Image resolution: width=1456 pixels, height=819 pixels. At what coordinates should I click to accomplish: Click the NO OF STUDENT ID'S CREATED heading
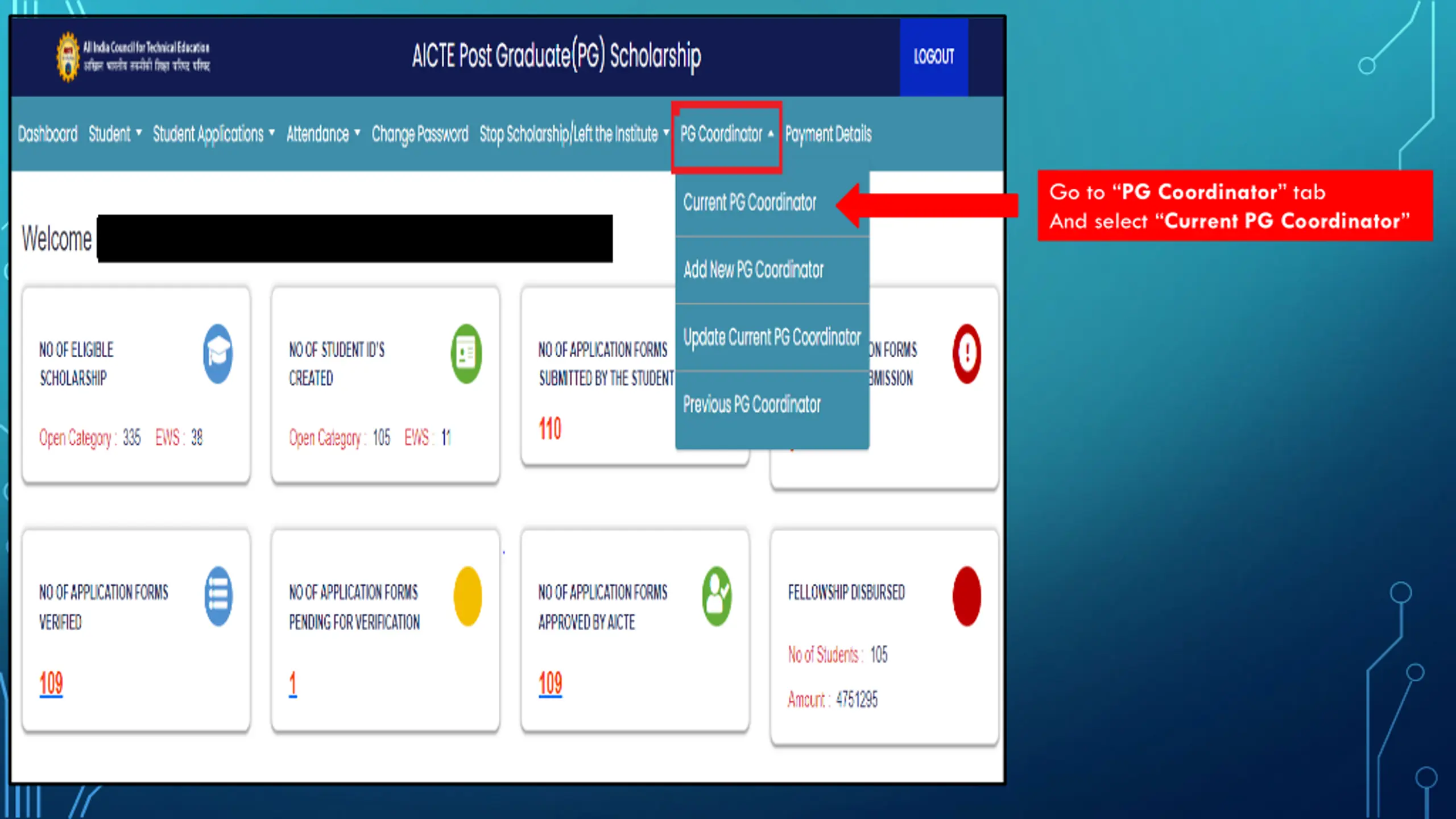[x=336, y=364]
